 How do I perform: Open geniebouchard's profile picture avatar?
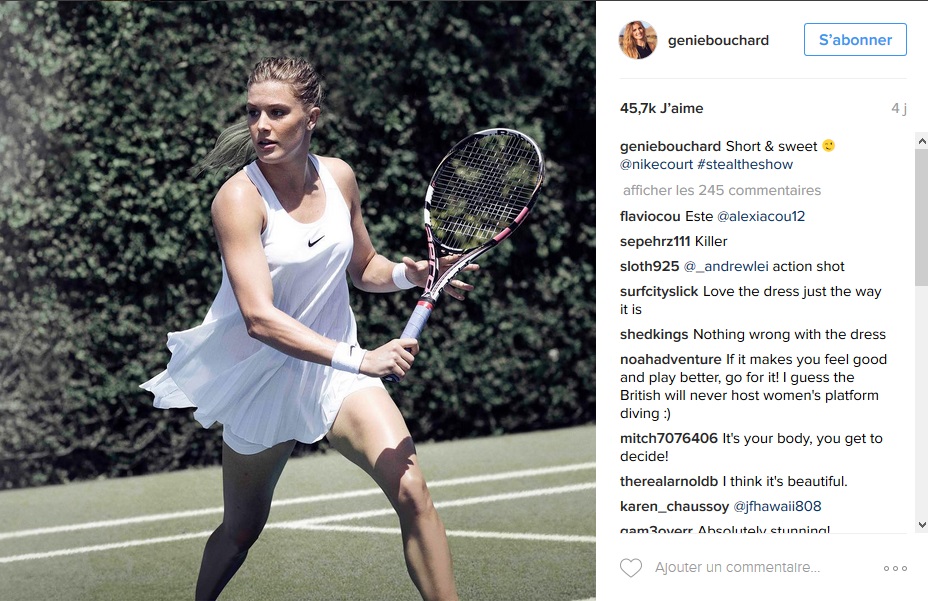(x=638, y=40)
